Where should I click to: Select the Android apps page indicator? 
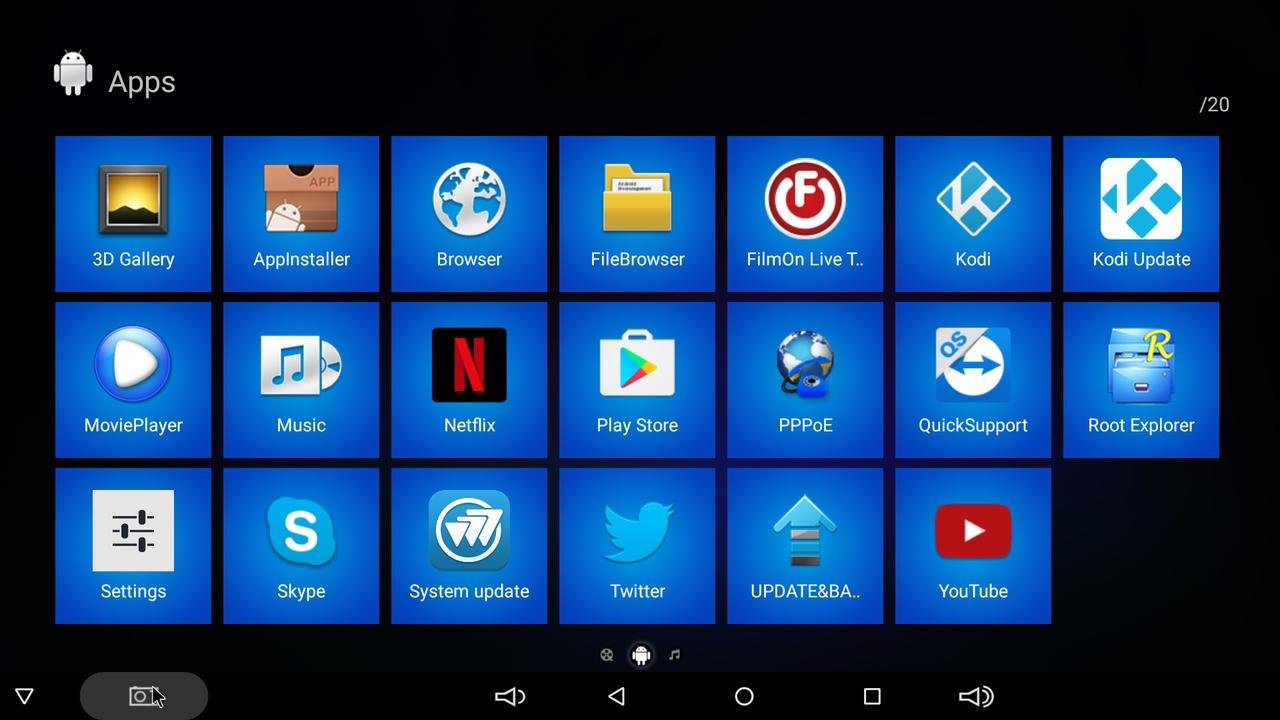click(x=641, y=655)
